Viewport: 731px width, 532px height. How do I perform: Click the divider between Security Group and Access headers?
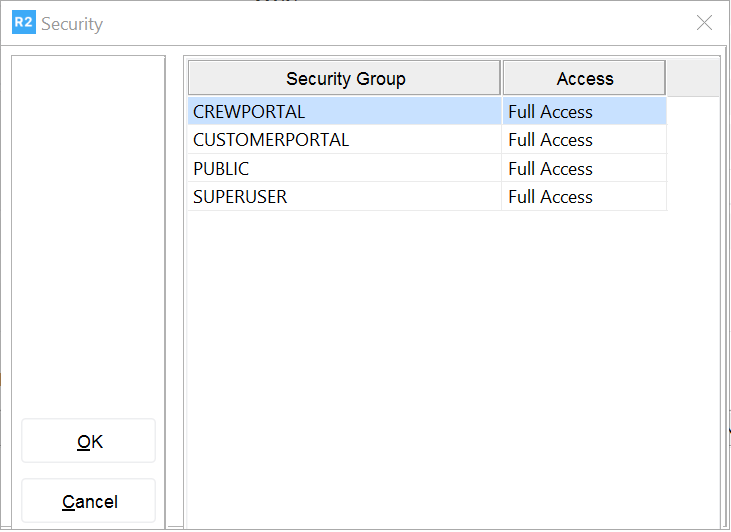(501, 78)
